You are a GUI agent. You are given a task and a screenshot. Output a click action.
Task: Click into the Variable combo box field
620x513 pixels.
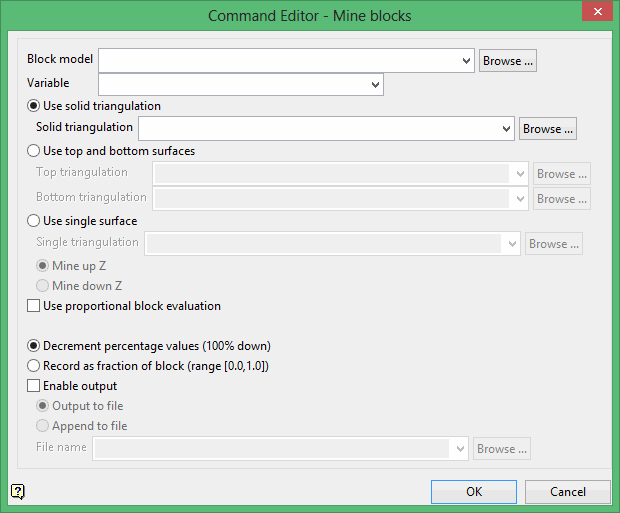point(233,84)
